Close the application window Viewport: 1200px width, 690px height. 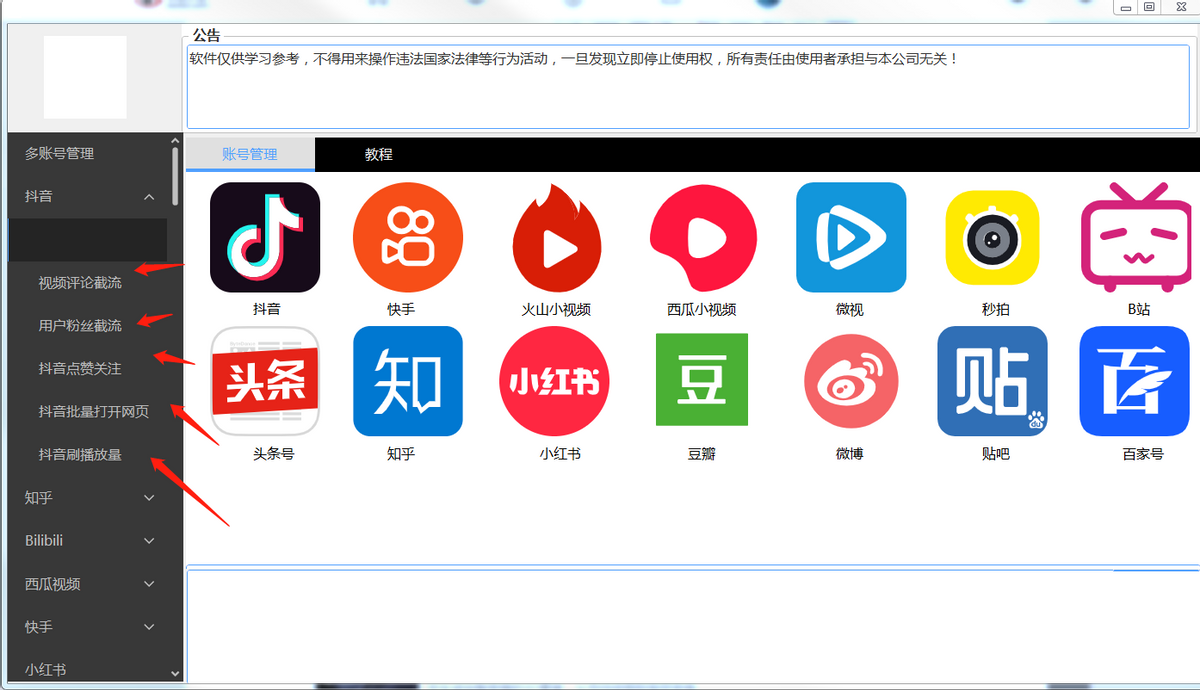[x=1180, y=7]
